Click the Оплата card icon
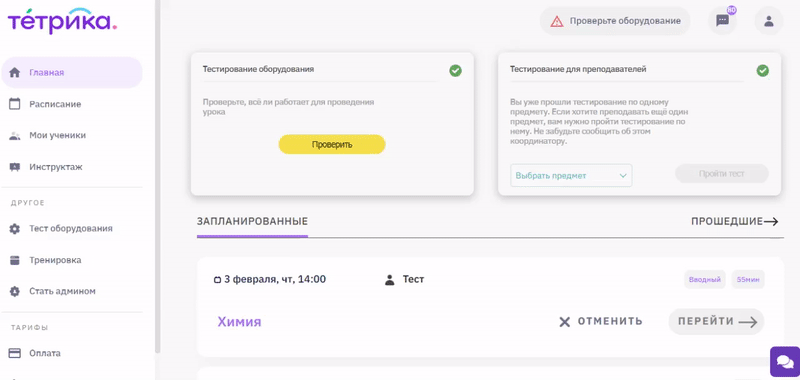The width and height of the screenshot is (800, 380). tap(15, 353)
